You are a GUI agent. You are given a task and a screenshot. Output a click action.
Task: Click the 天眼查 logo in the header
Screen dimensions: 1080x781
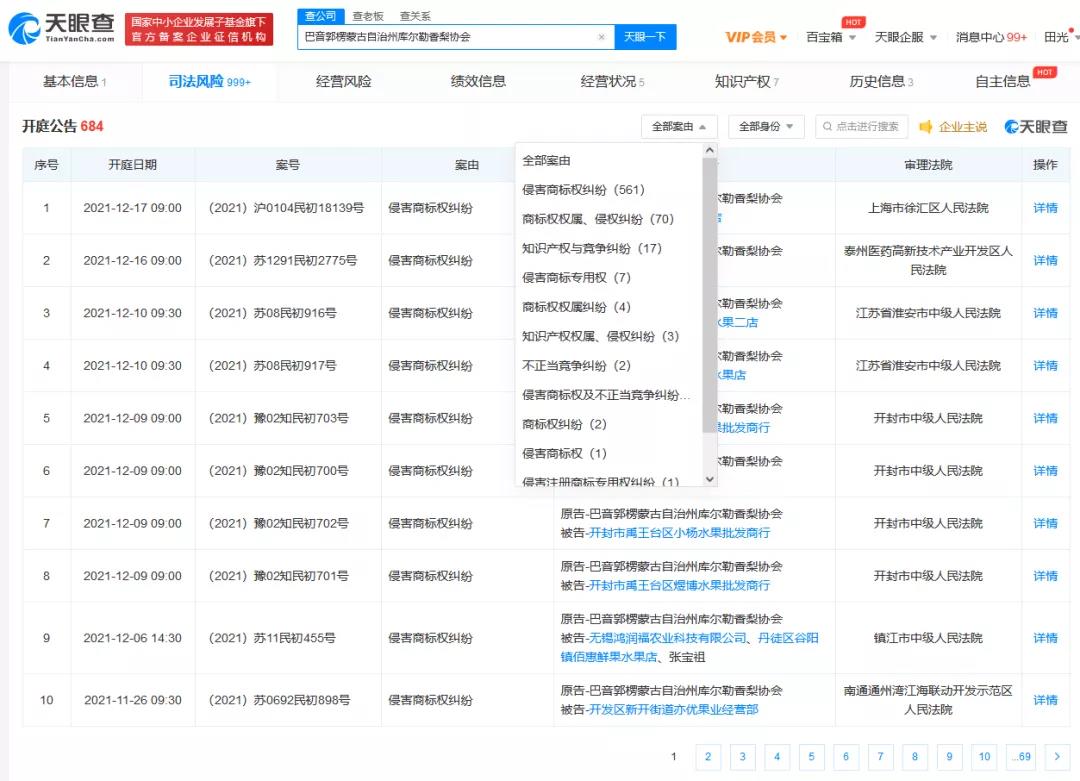[62, 30]
